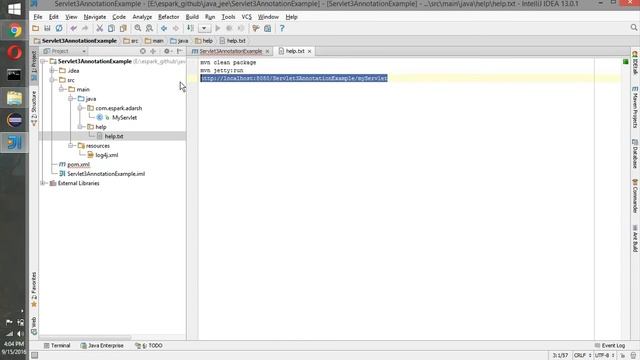The height and width of the screenshot is (360, 640).
Task: Toggle the Database side panel
Action: 635,154
